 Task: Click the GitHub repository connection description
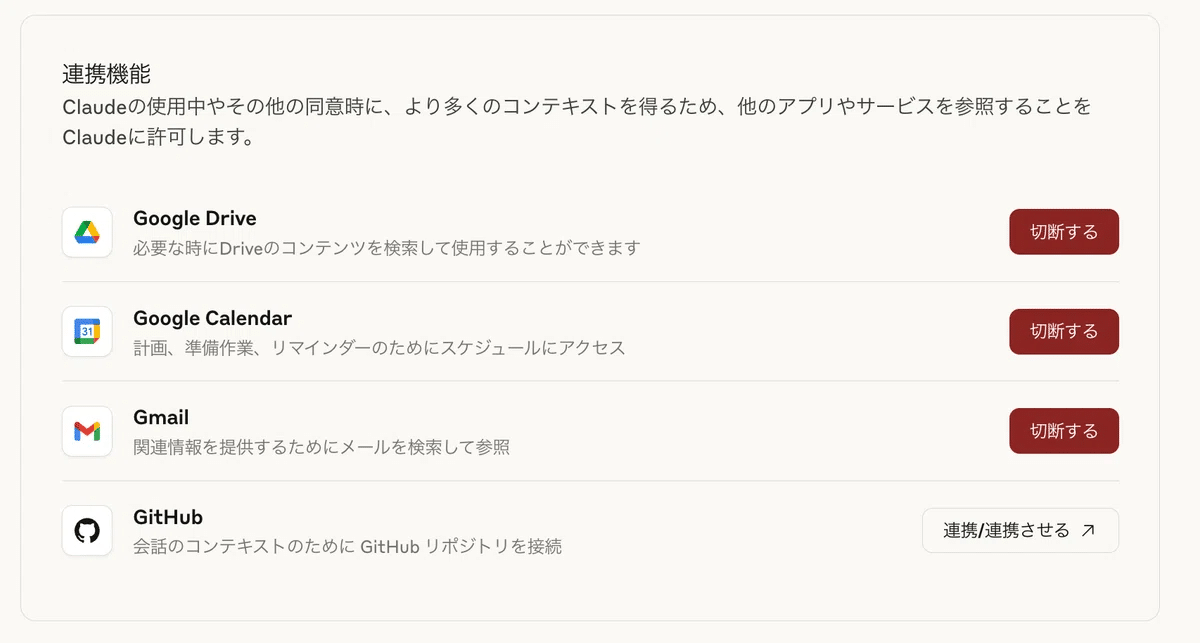[x=347, y=547]
